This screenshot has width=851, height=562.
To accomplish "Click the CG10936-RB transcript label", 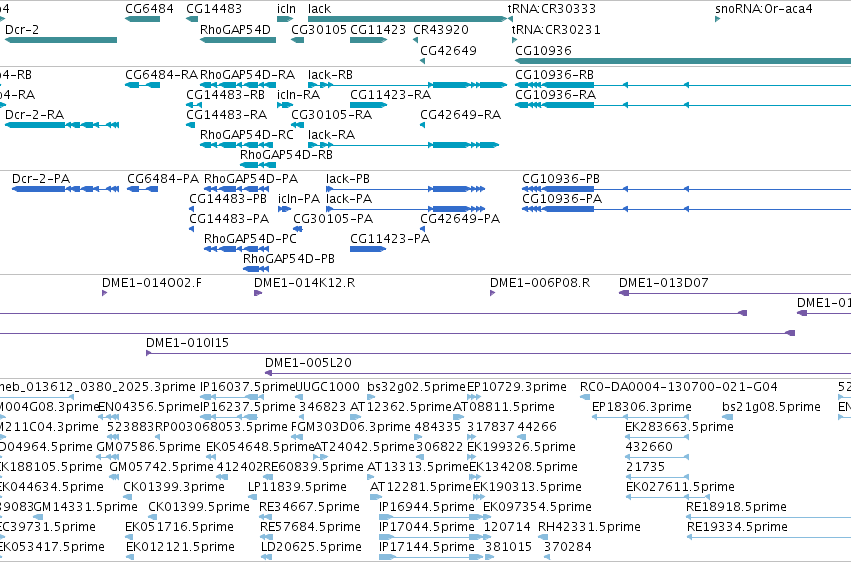I will click(x=554, y=75).
